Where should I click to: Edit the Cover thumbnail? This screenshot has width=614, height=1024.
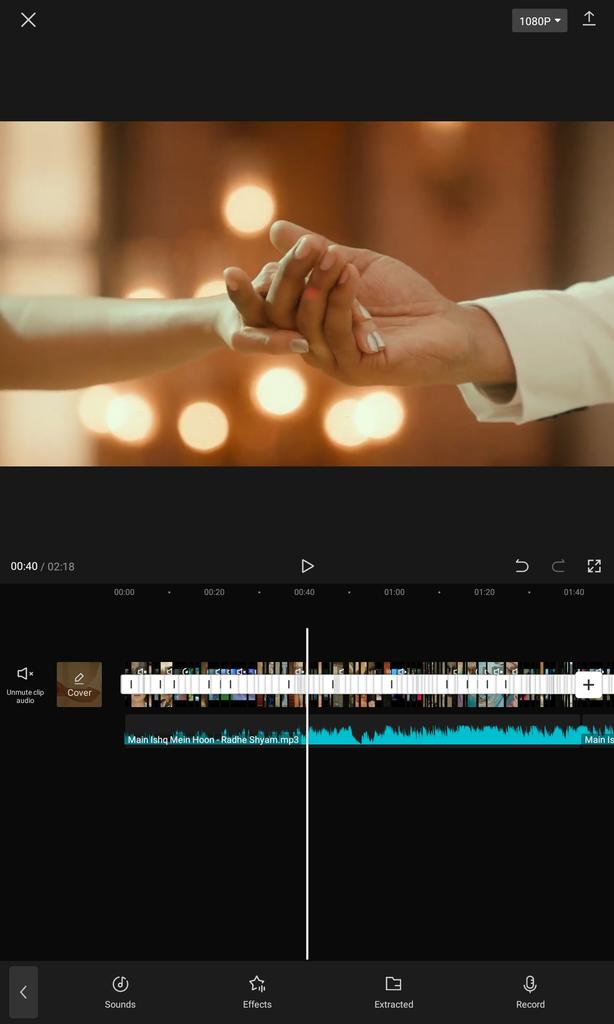coord(79,684)
